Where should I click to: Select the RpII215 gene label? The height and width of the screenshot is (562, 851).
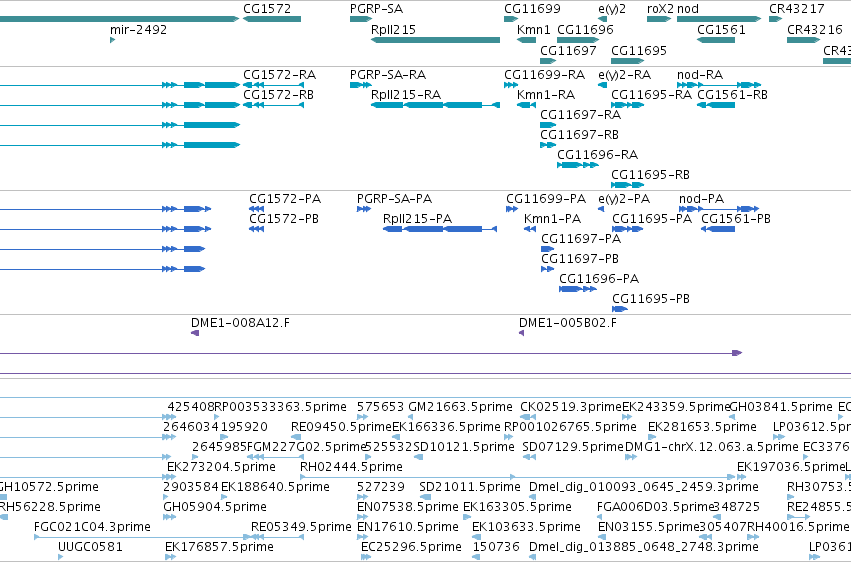[x=393, y=29]
